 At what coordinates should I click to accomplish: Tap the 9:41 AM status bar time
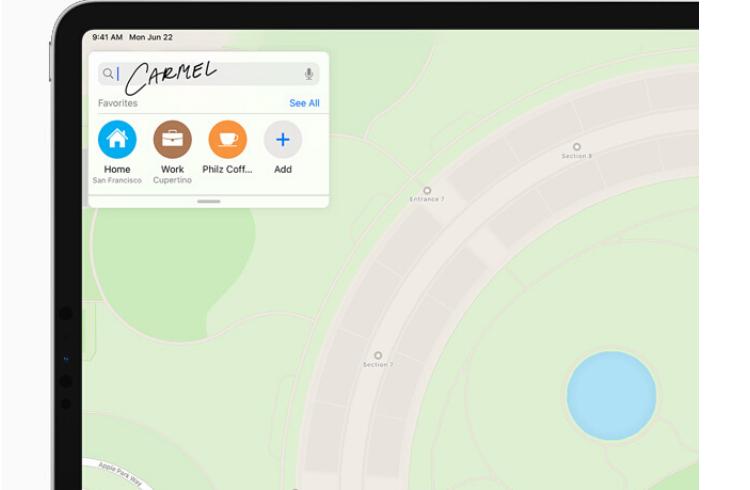107,37
